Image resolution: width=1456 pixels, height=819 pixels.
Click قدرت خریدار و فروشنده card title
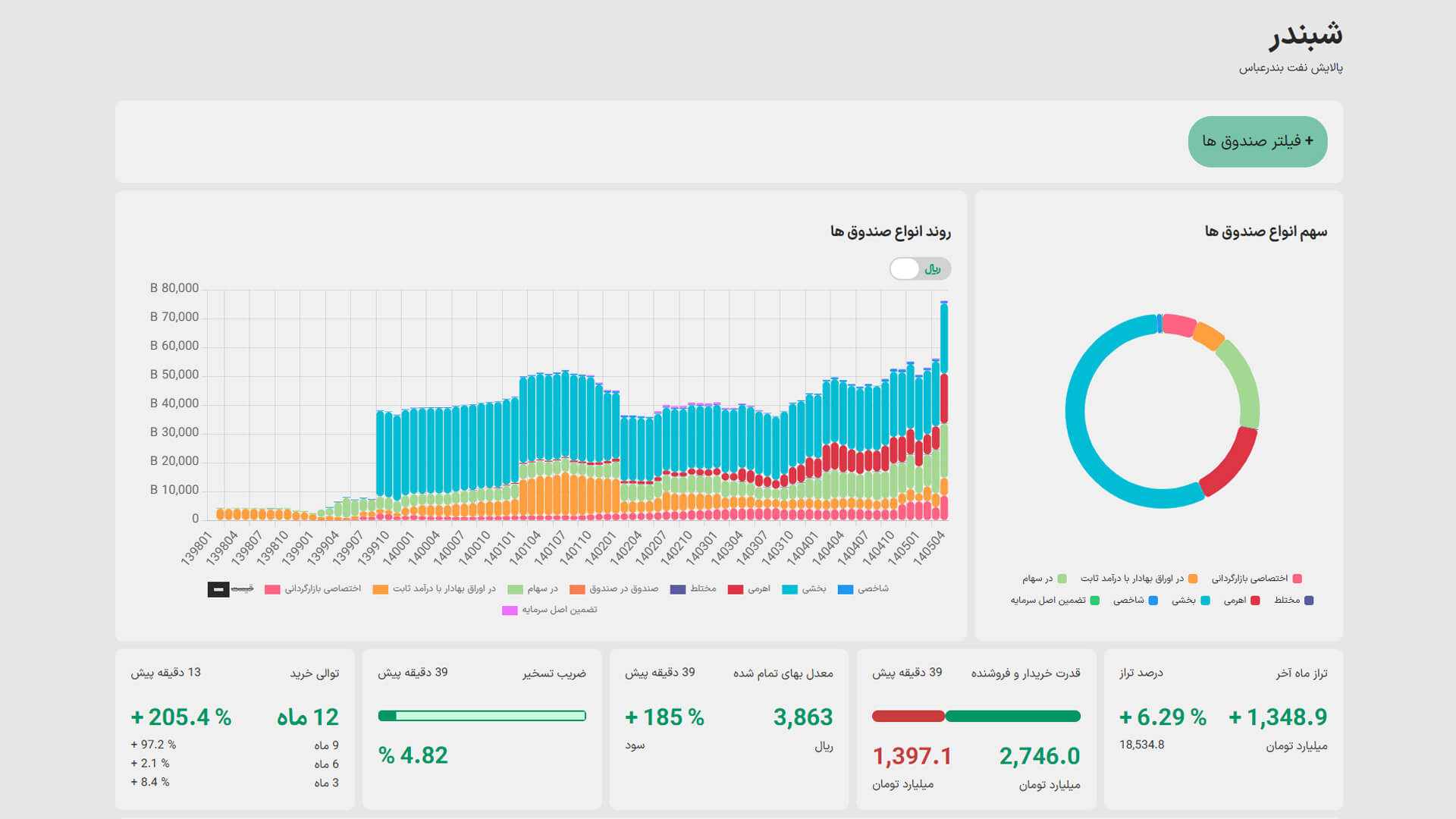[1026, 673]
